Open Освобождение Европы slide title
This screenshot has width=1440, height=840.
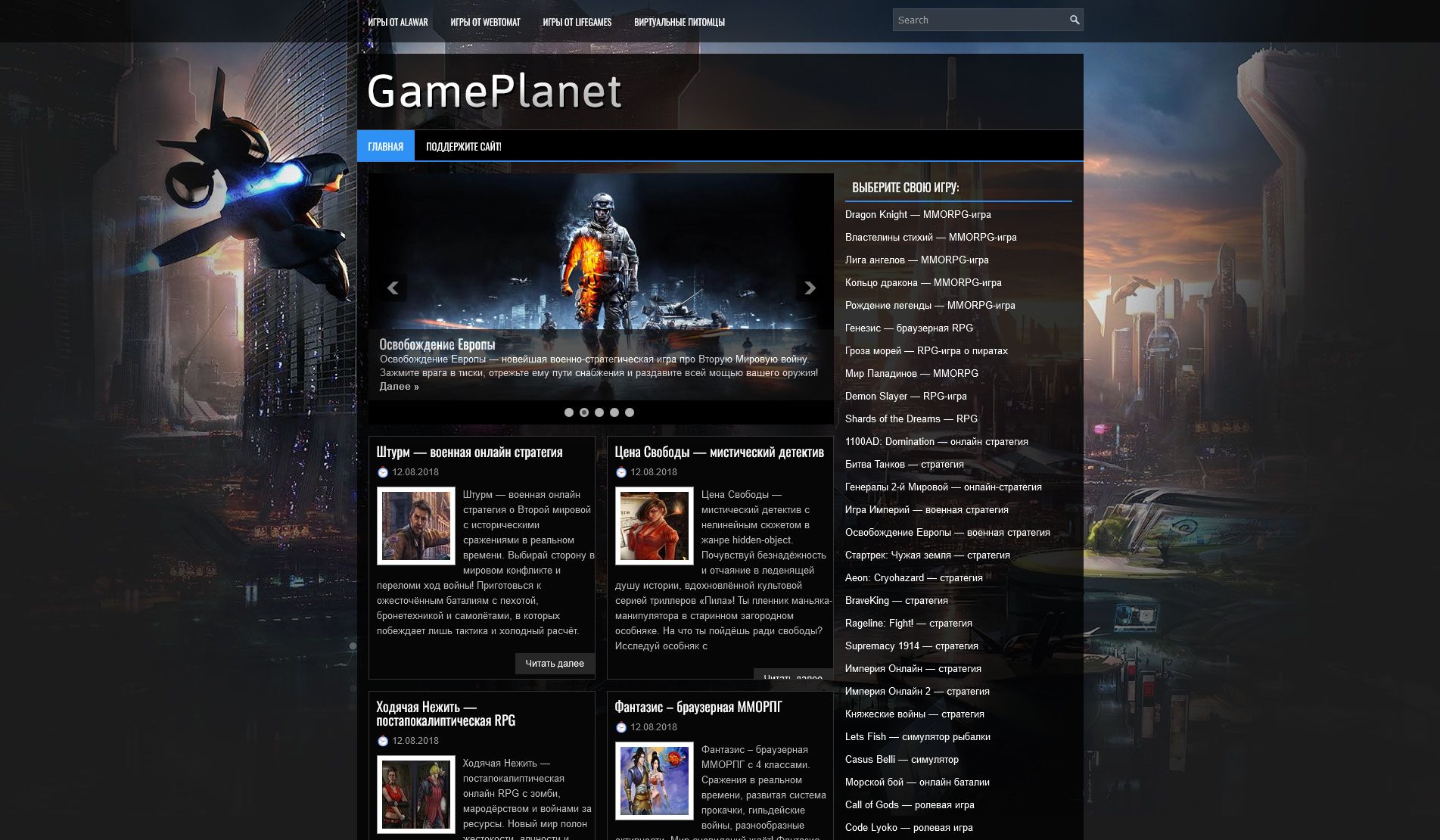point(437,344)
